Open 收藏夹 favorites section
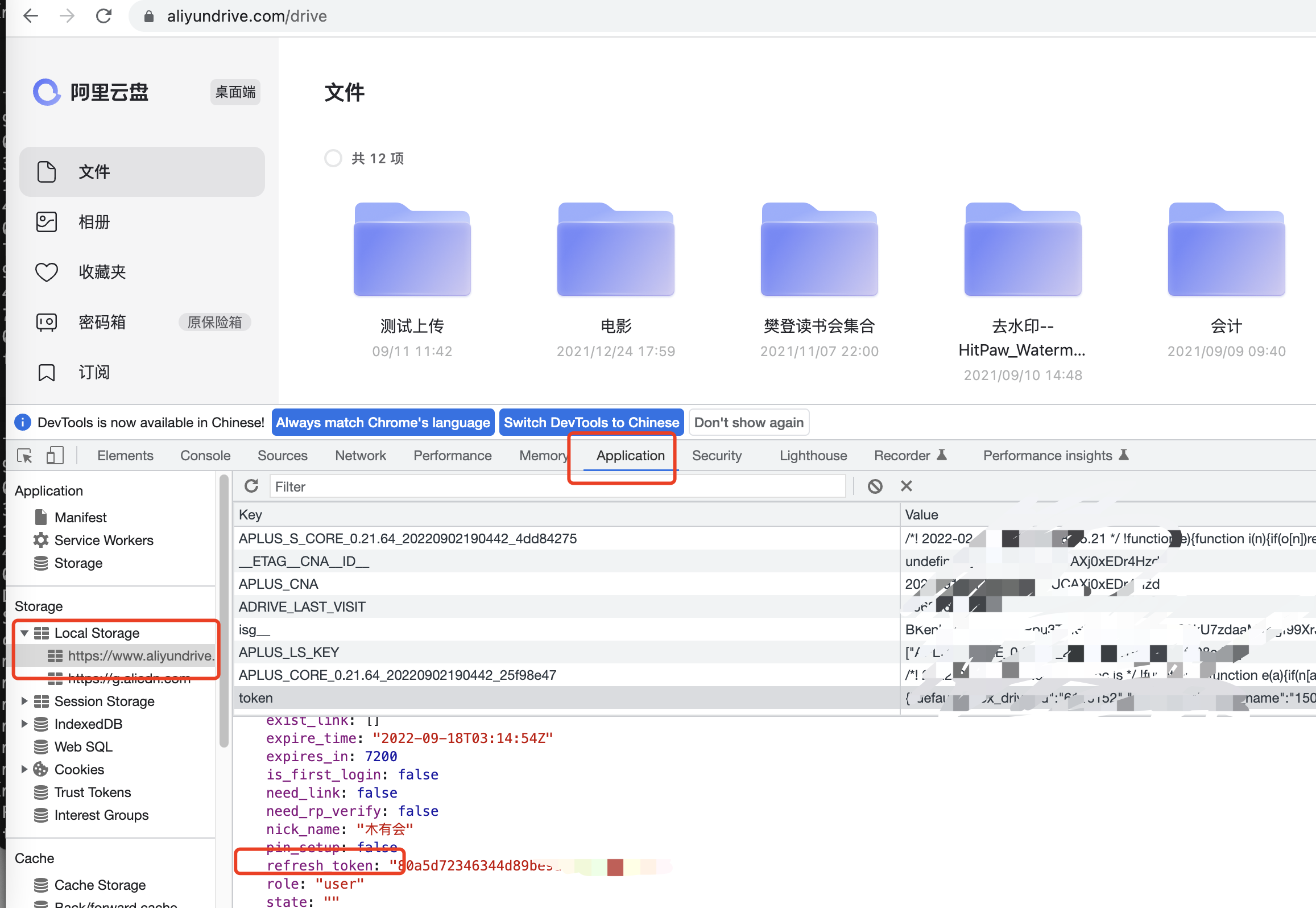The height and width of the screenshot is (908, 1316). coord(142,272)
